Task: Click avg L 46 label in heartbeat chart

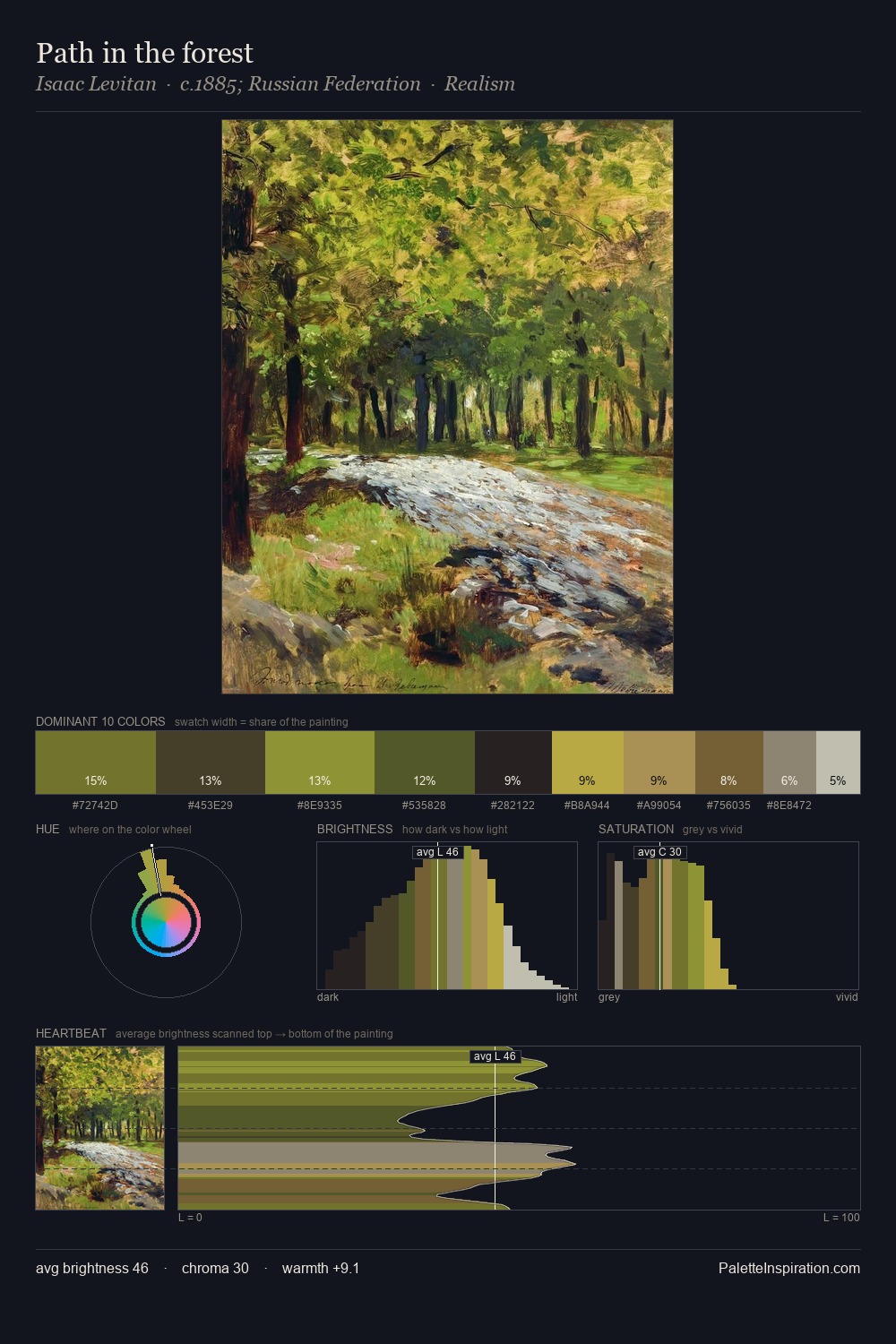Action: click(x=495, y=1056)
